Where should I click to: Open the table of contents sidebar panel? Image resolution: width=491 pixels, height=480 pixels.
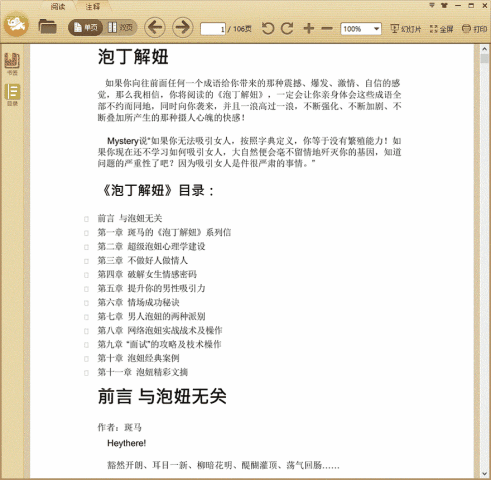(12, 95)
